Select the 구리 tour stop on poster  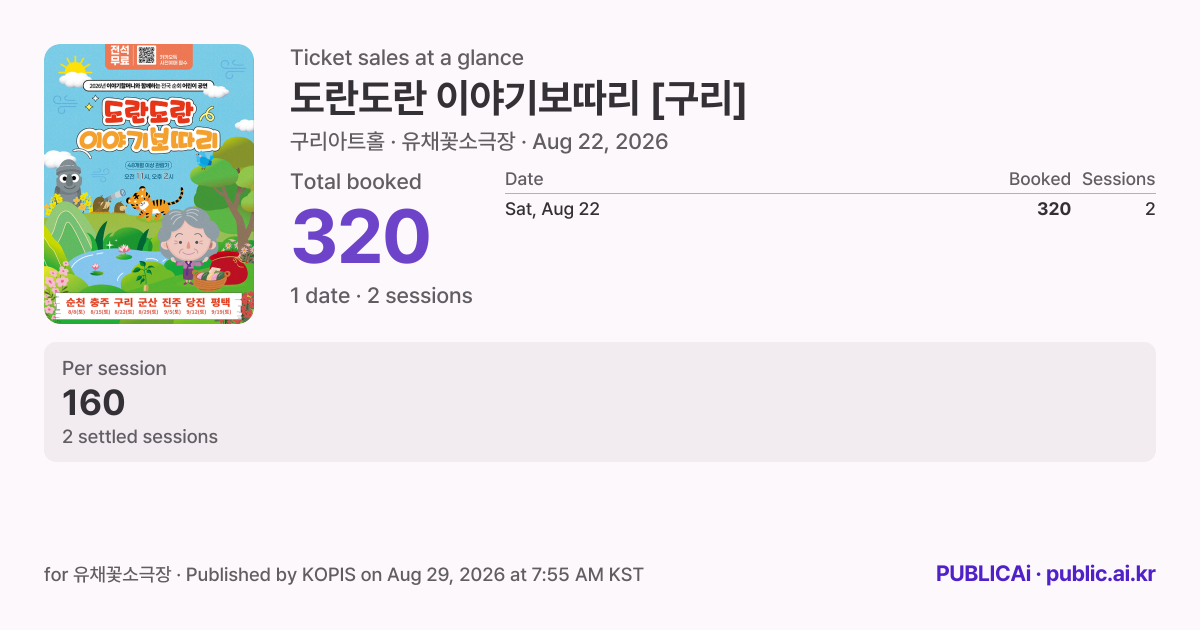(x=124, y=305)
